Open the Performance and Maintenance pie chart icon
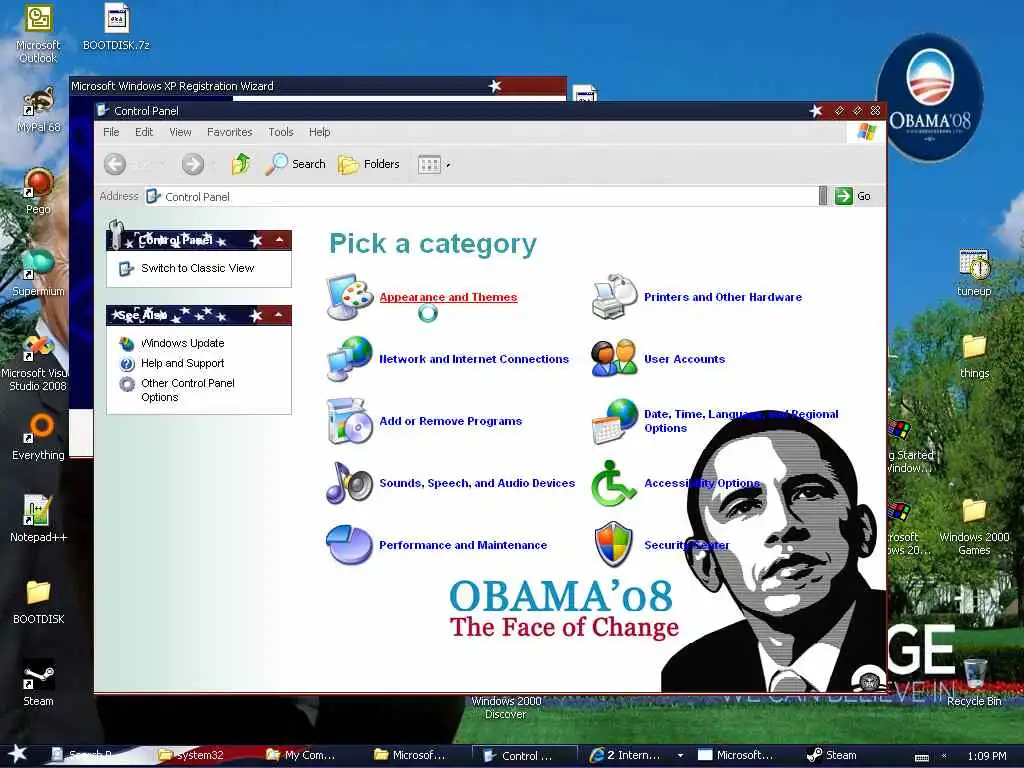The height and width of the screenshot is (768, 1024). [350, 545]
